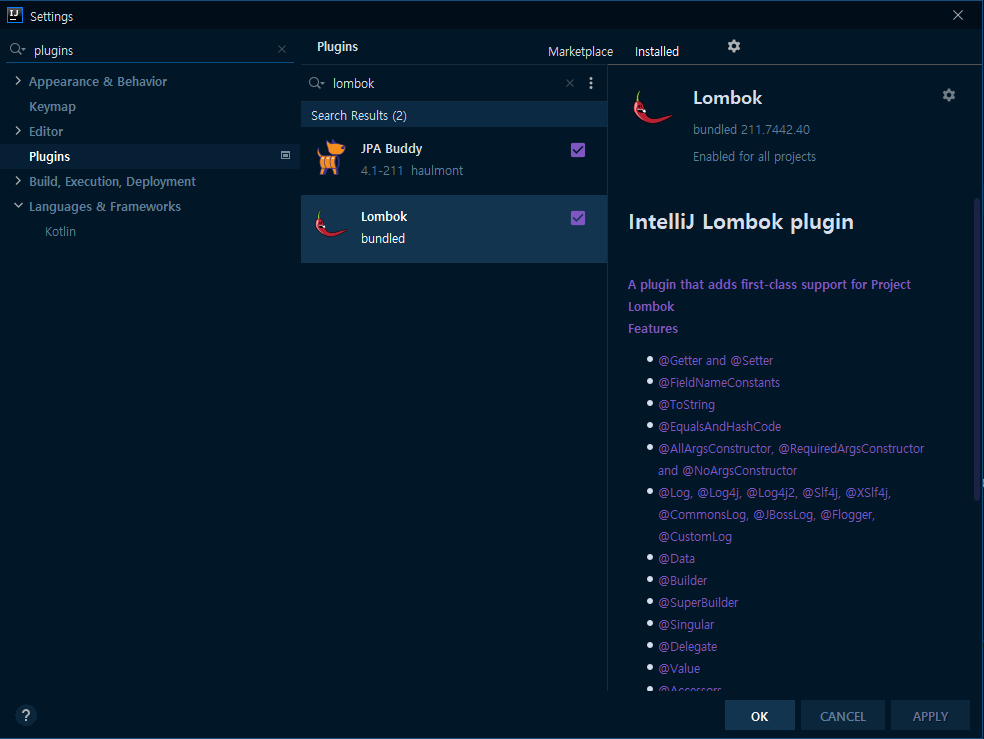
Task: Click the OK button
Action: (759, 716)
